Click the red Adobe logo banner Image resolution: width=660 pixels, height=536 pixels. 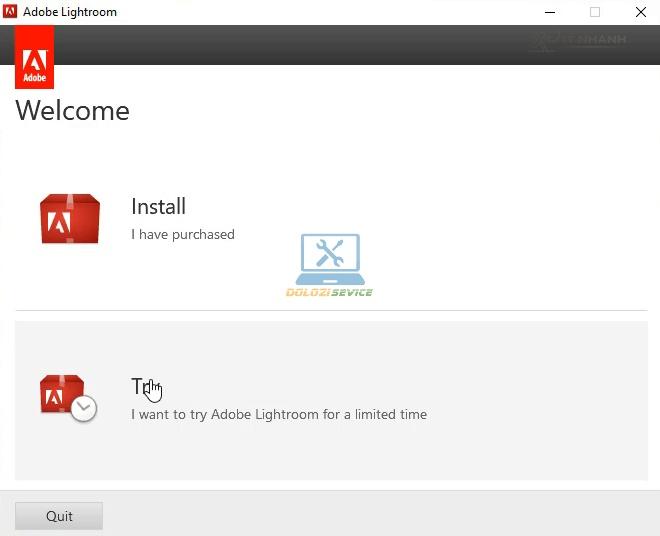35,59
